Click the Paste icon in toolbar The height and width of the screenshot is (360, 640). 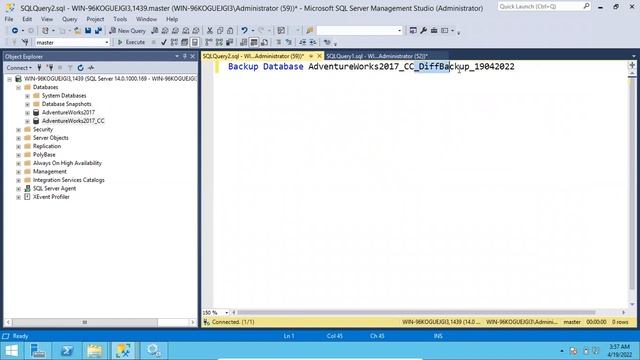pos(230,31)
